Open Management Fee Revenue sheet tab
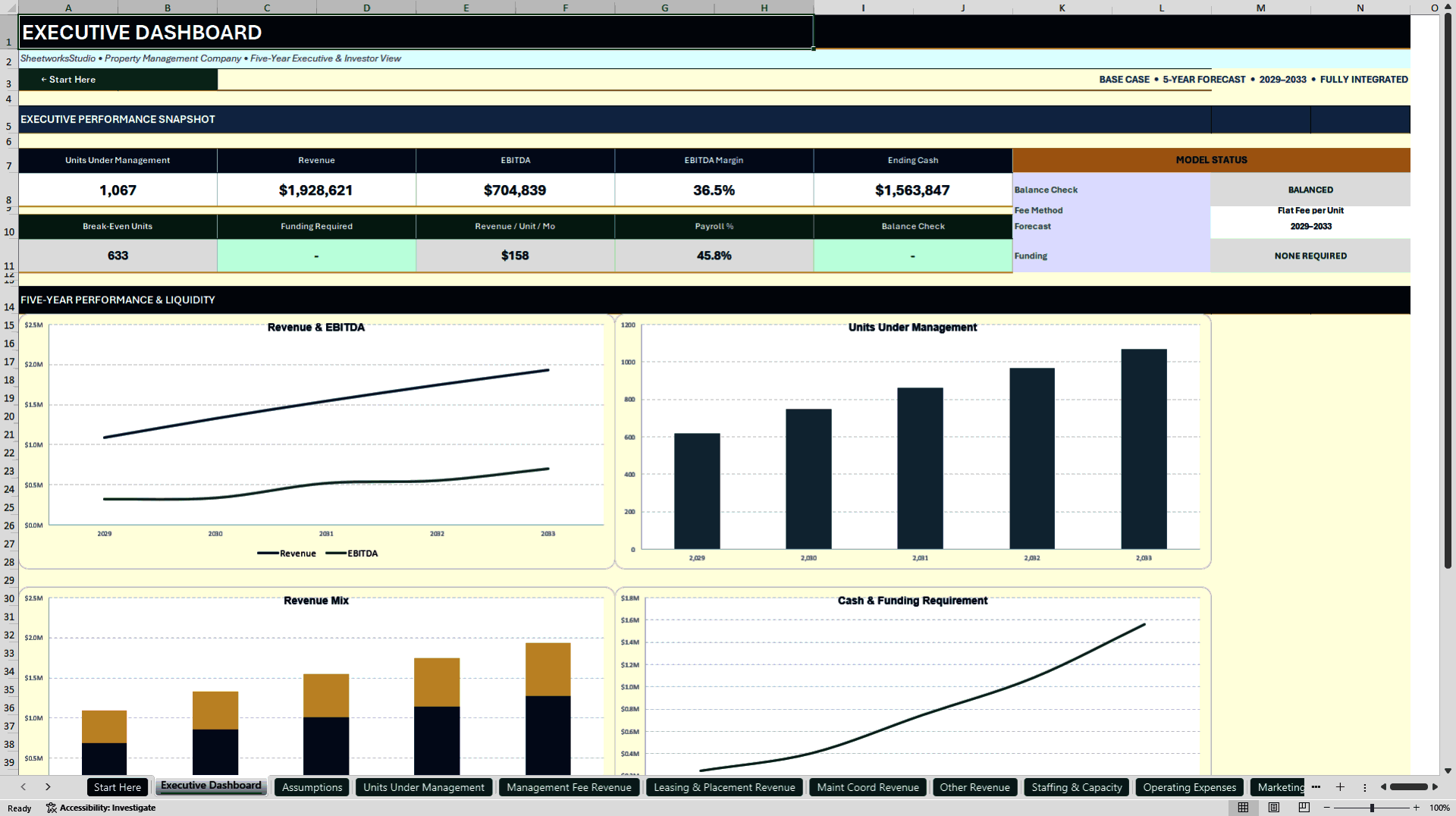Image resolution: width=1456 pixels, height=816 pixels. pos(569,787)
